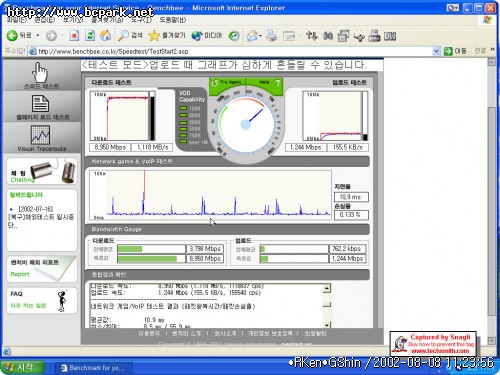Click the upload average bar showing 762.2 kbps
This screenshot has width=500, height=375.
(x=294, y=249)
